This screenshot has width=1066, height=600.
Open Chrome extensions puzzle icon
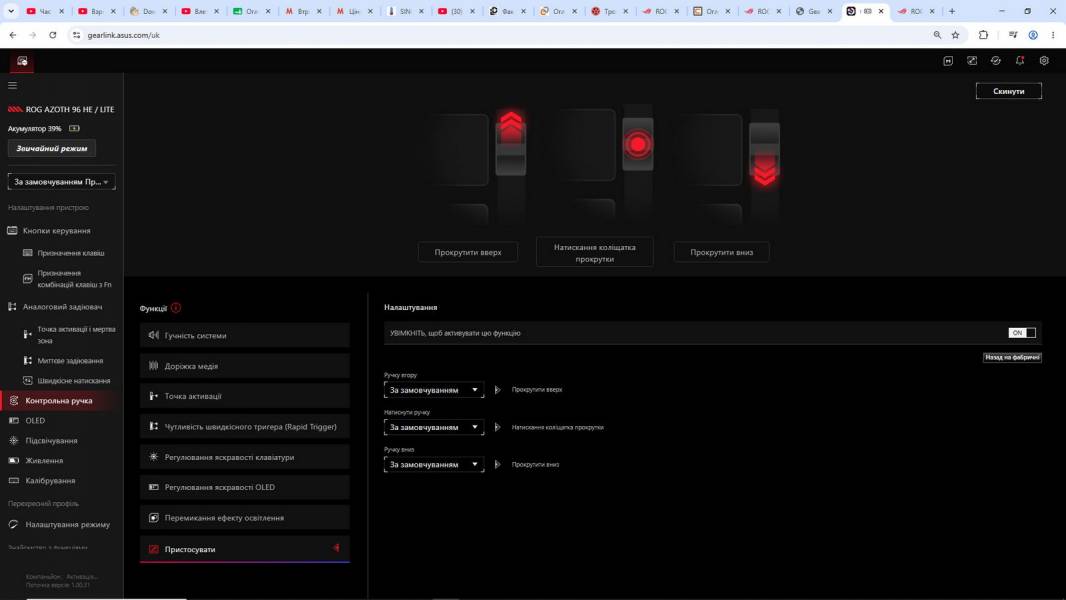point(983,35)
